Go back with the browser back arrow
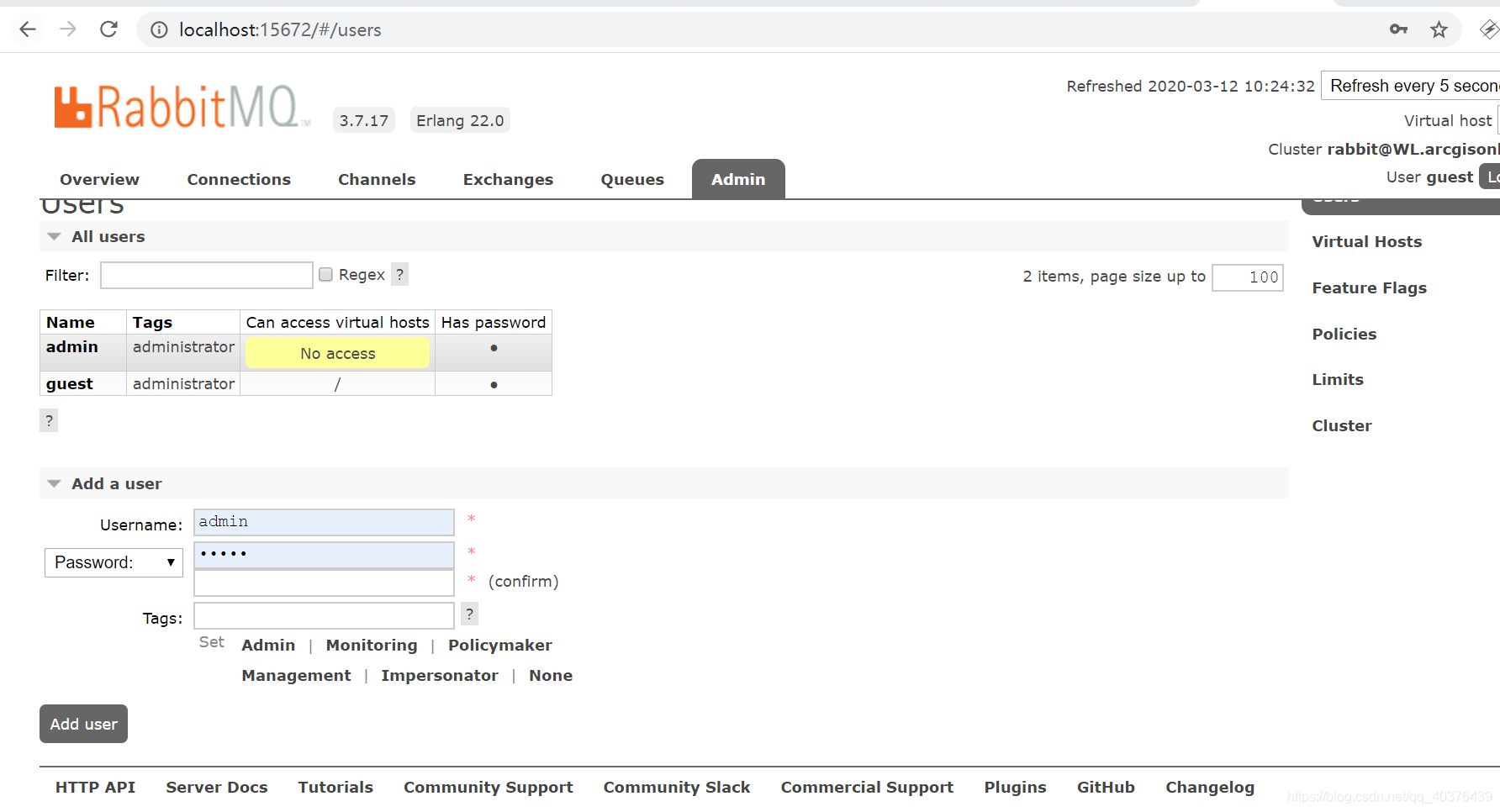Image resolution: width=1500 pixels, height=812 pixels. coord(28,29)
